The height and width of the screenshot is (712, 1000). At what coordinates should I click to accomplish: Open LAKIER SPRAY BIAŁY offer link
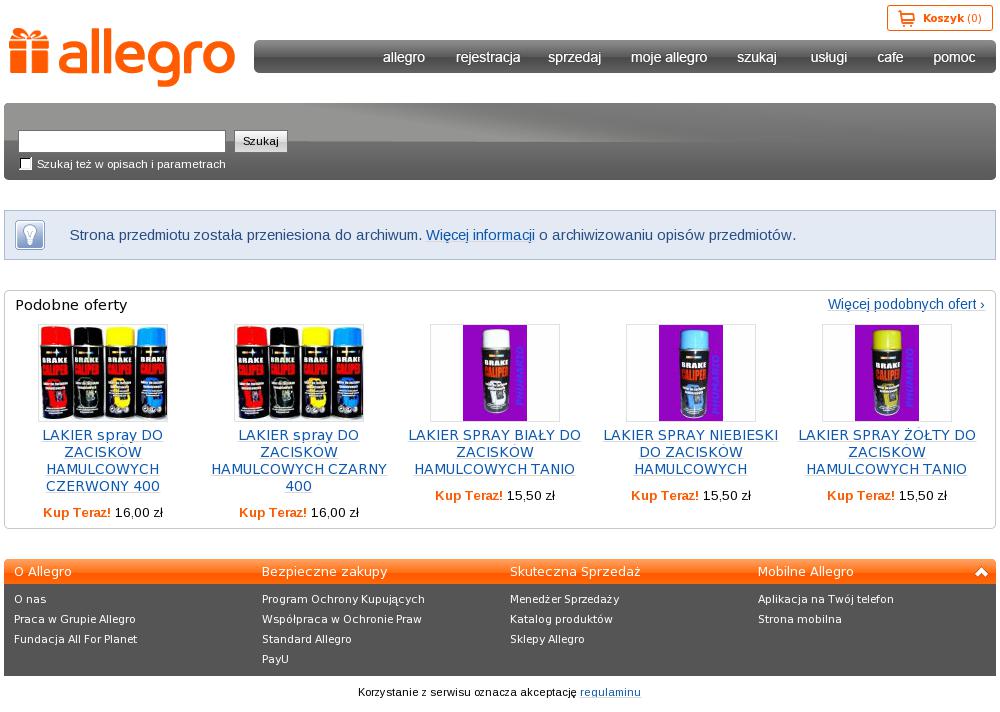point(495,452)
